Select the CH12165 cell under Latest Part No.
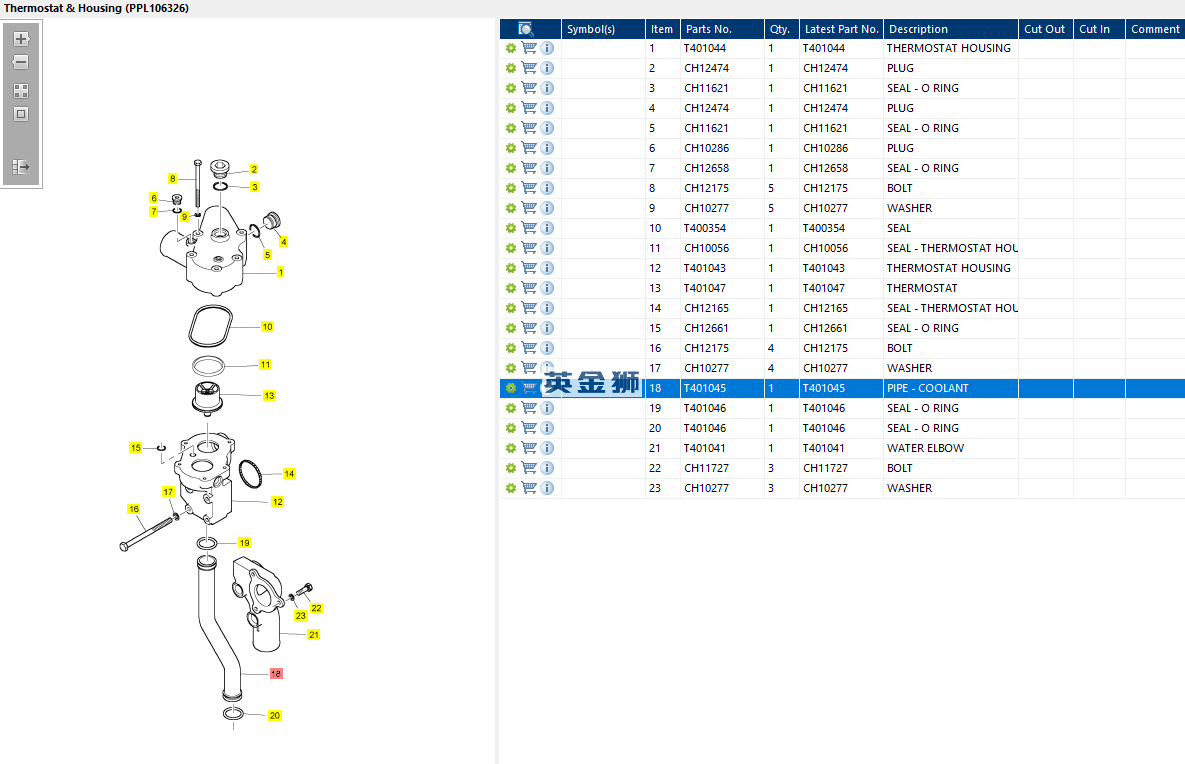 [841, 308]
